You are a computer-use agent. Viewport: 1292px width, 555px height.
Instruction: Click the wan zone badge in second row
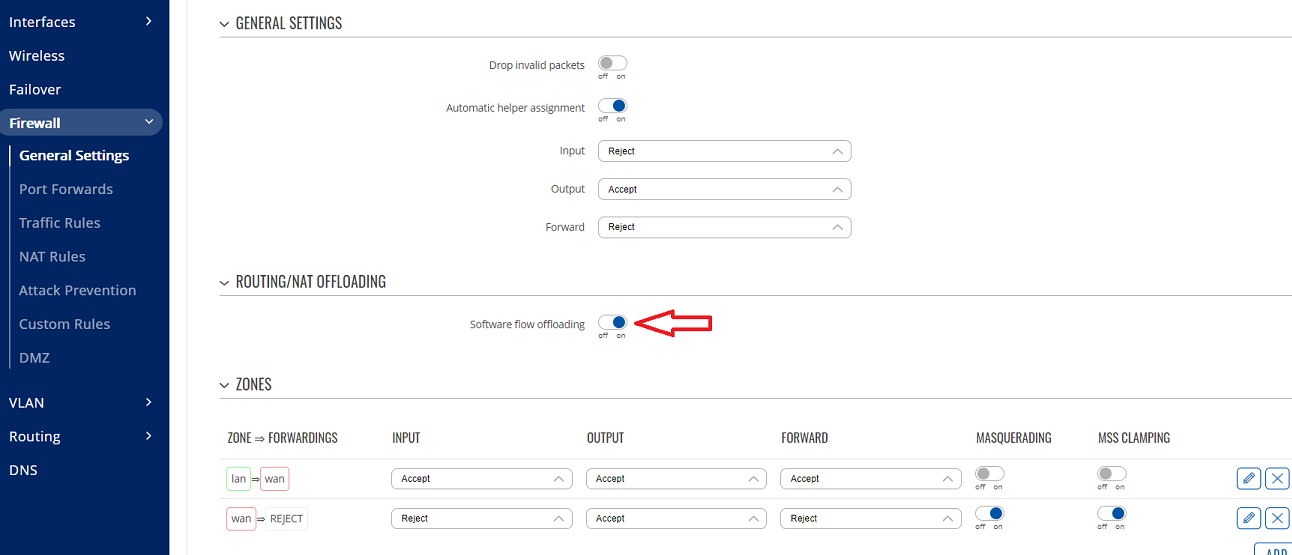coord(241,519)
